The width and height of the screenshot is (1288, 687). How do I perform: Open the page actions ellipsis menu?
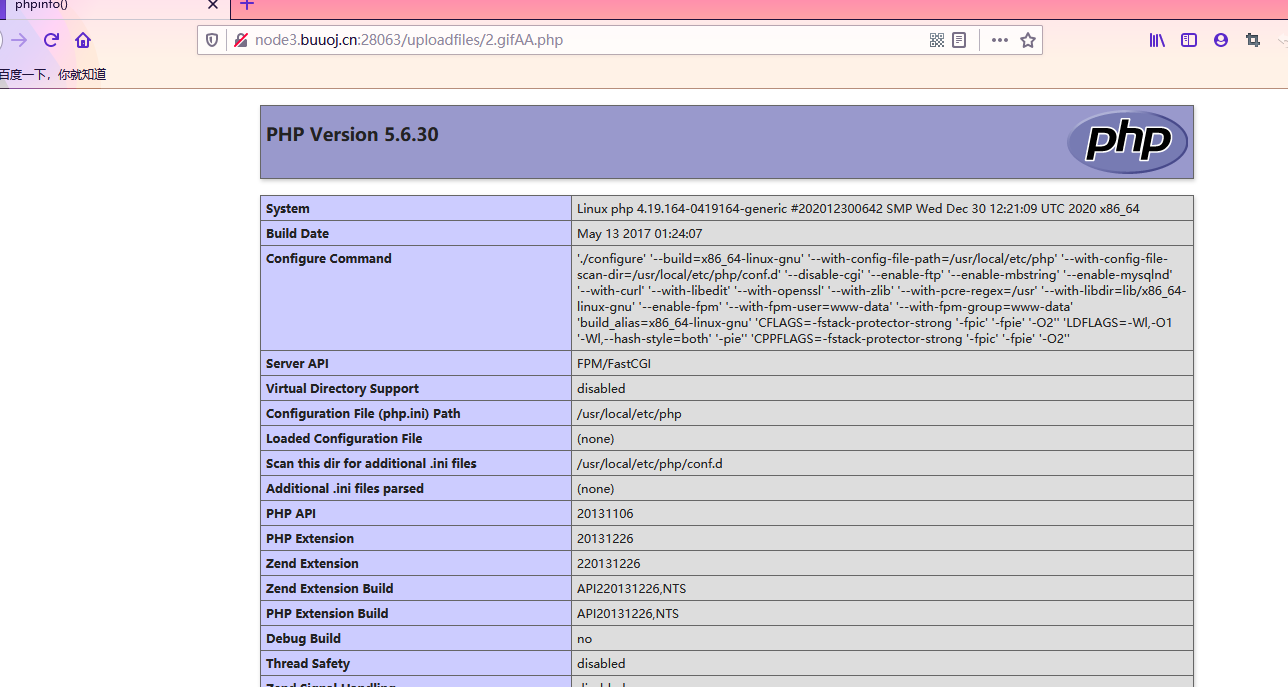click(x=999, y=40)
